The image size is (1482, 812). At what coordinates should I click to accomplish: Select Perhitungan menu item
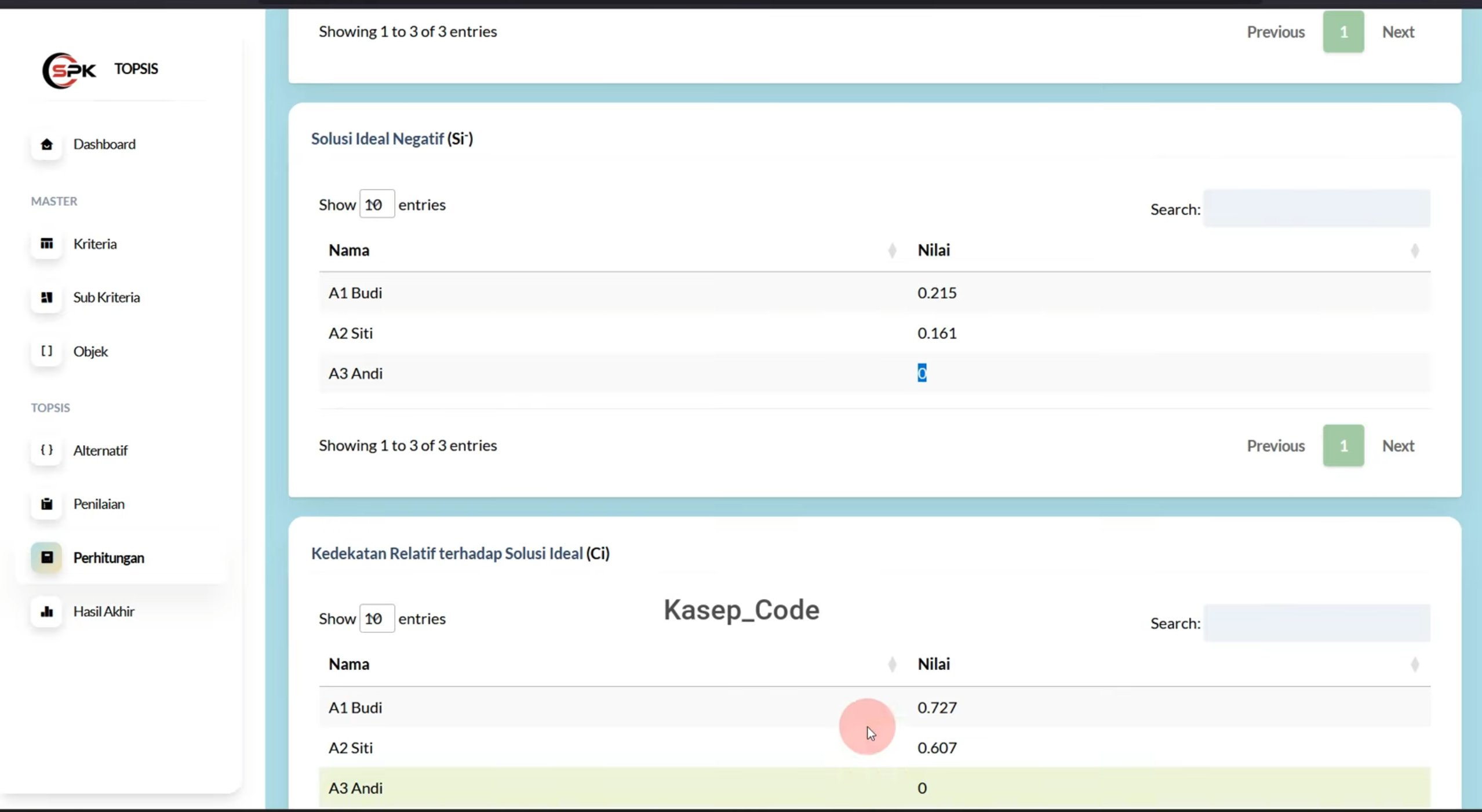[x=109, y=558]
